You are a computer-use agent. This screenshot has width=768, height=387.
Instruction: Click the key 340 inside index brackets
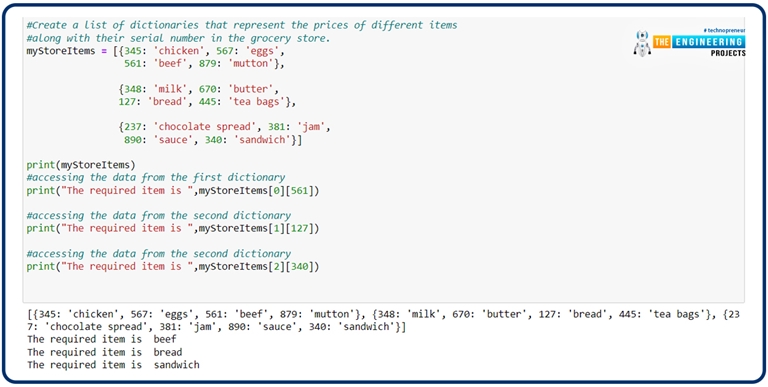pyautogui.click(x=299, y=266)
